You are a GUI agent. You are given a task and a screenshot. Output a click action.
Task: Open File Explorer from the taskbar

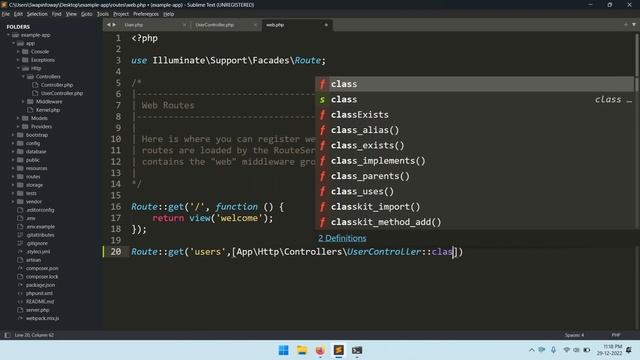pyautogui.click(x=302, y=350)
